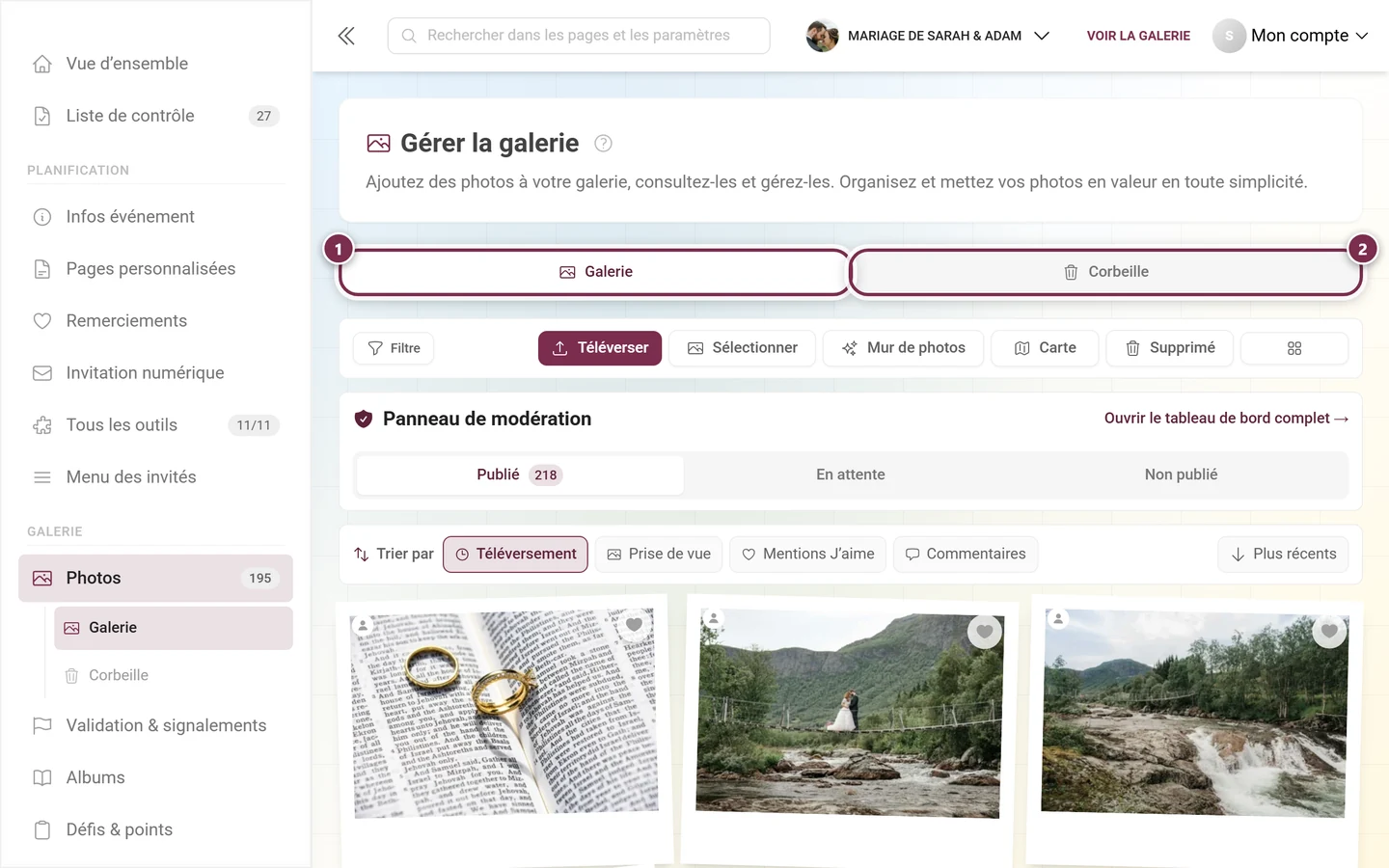The width and height of the screenshot is (1389, 868).
Task: Expand the Mariage de Sarah & Adam dropdown
Action: click(928, 36)
